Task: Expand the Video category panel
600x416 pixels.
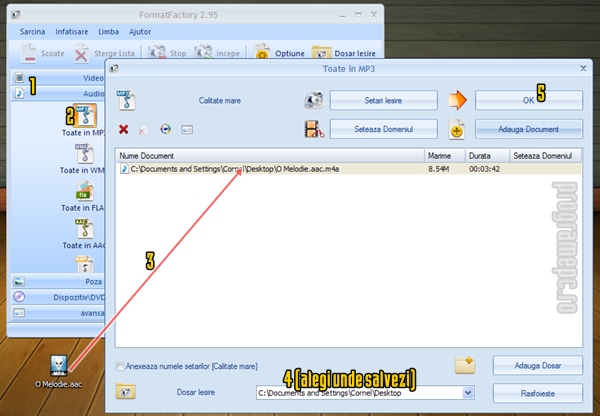Action: 57,78
